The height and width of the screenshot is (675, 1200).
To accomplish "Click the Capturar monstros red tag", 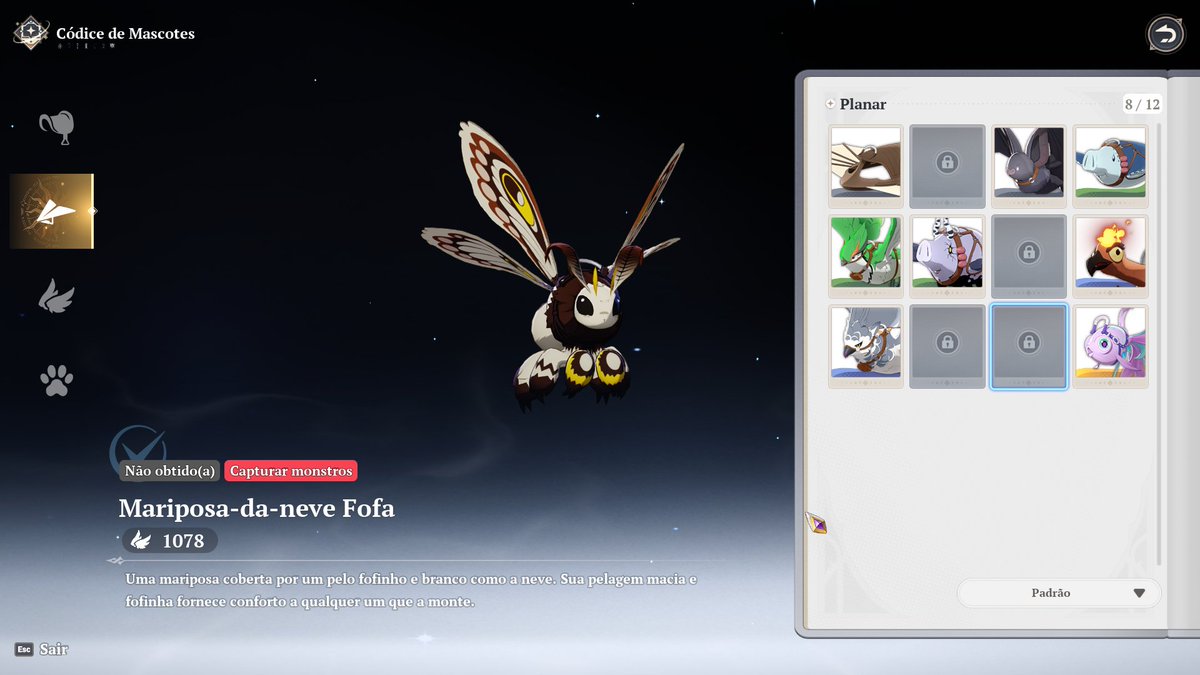I will (x=291, y=471).
